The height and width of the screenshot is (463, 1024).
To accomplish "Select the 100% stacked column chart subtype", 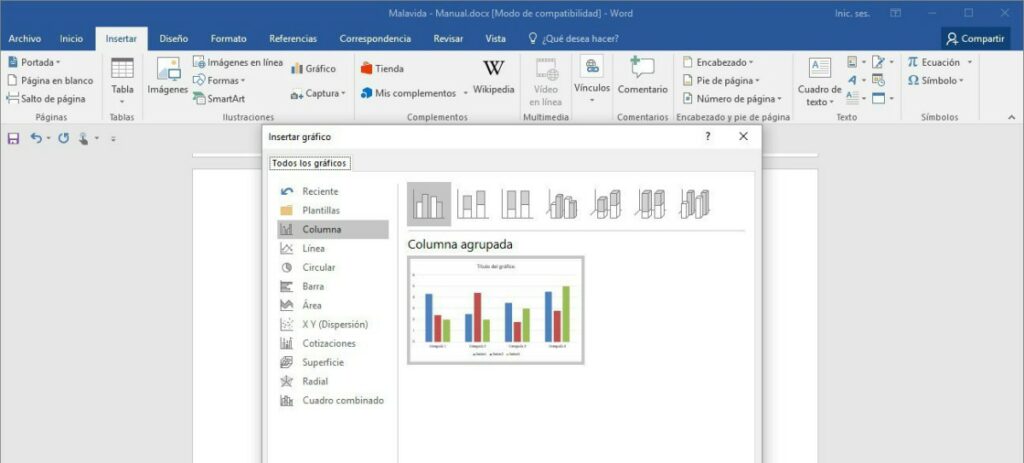I will pyautogui.click(x=517, y=205).
